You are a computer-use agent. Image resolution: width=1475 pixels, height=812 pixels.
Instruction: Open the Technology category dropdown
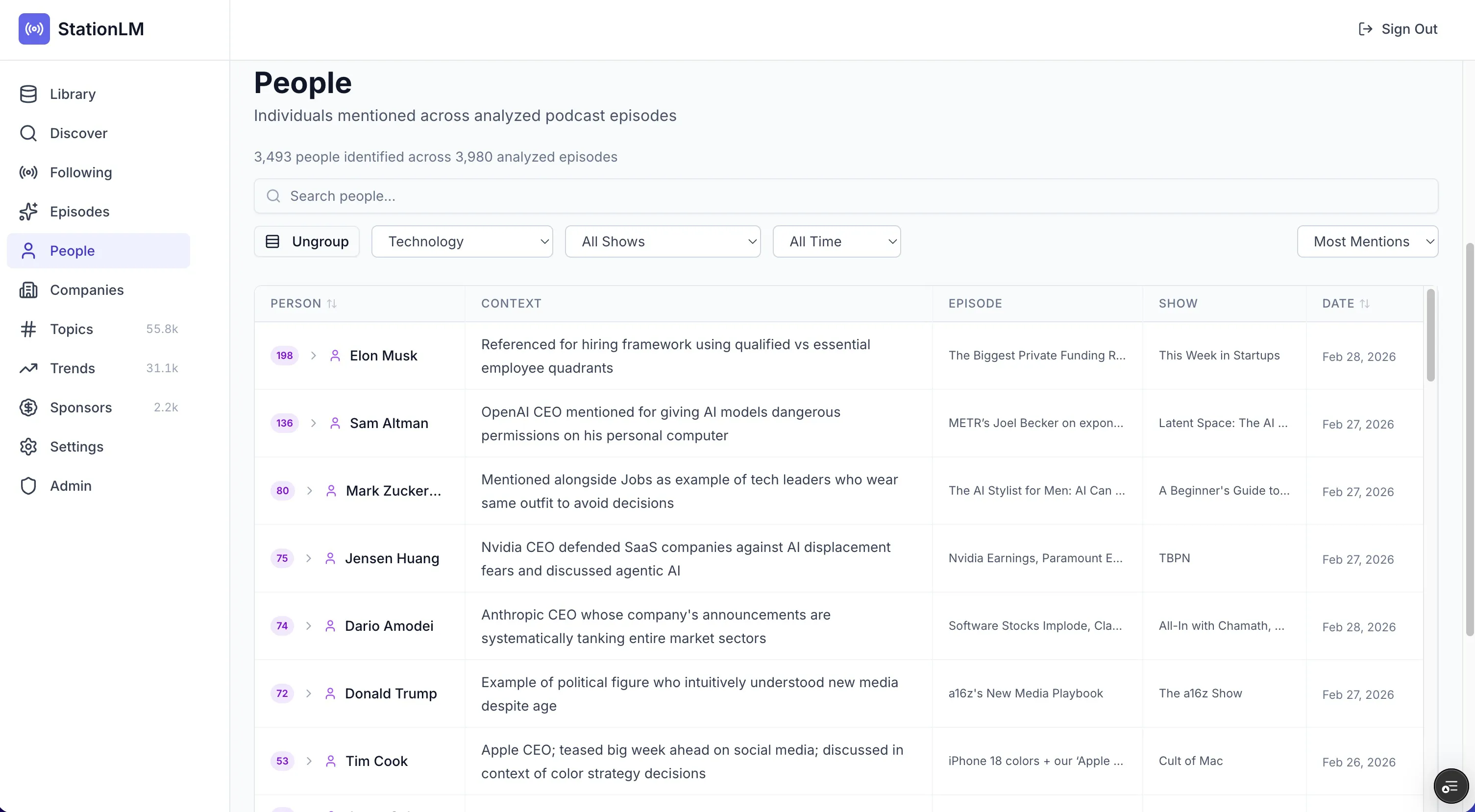click(x=462, y=241)
